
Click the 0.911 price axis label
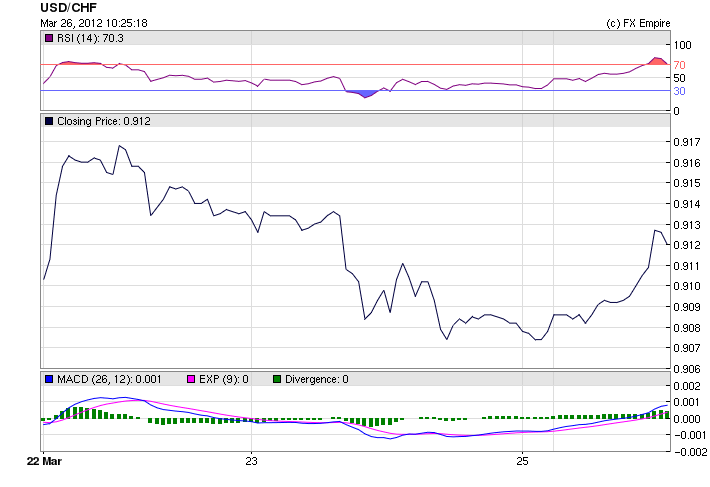687,266
